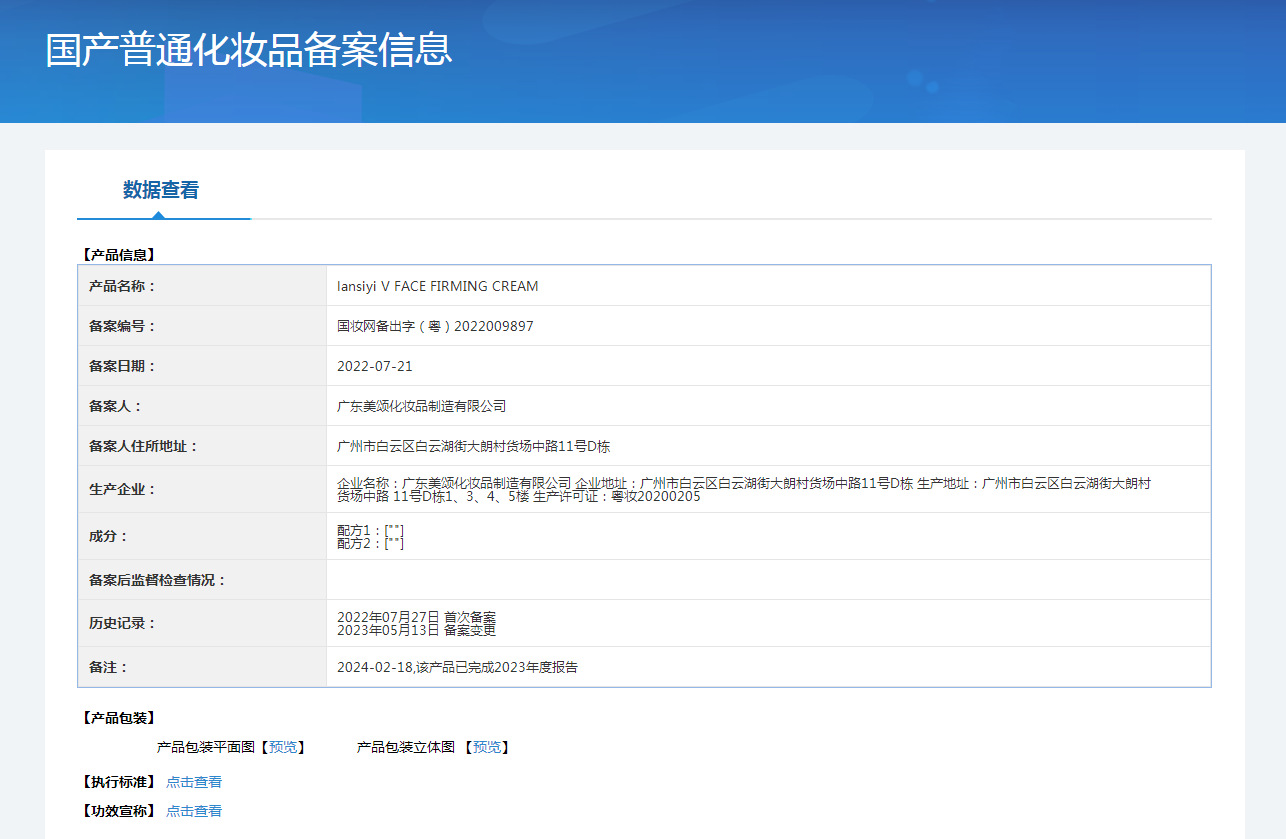Open the 数据查看 tab

161,190
